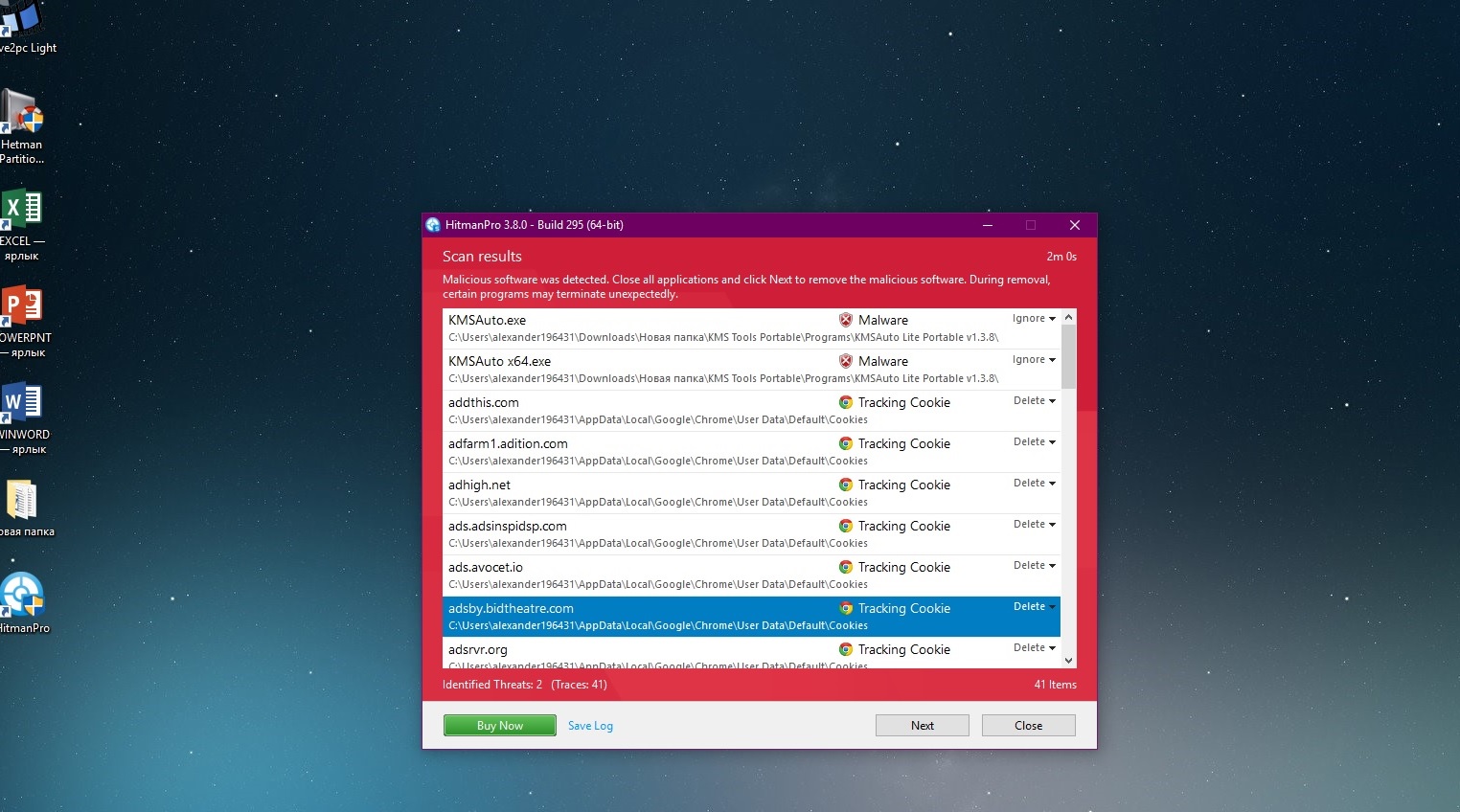The height and width of the screenshot is (812, 1460).
Task: Click the scroll up arrow in results list
Action: click(x=1069, y=317)
